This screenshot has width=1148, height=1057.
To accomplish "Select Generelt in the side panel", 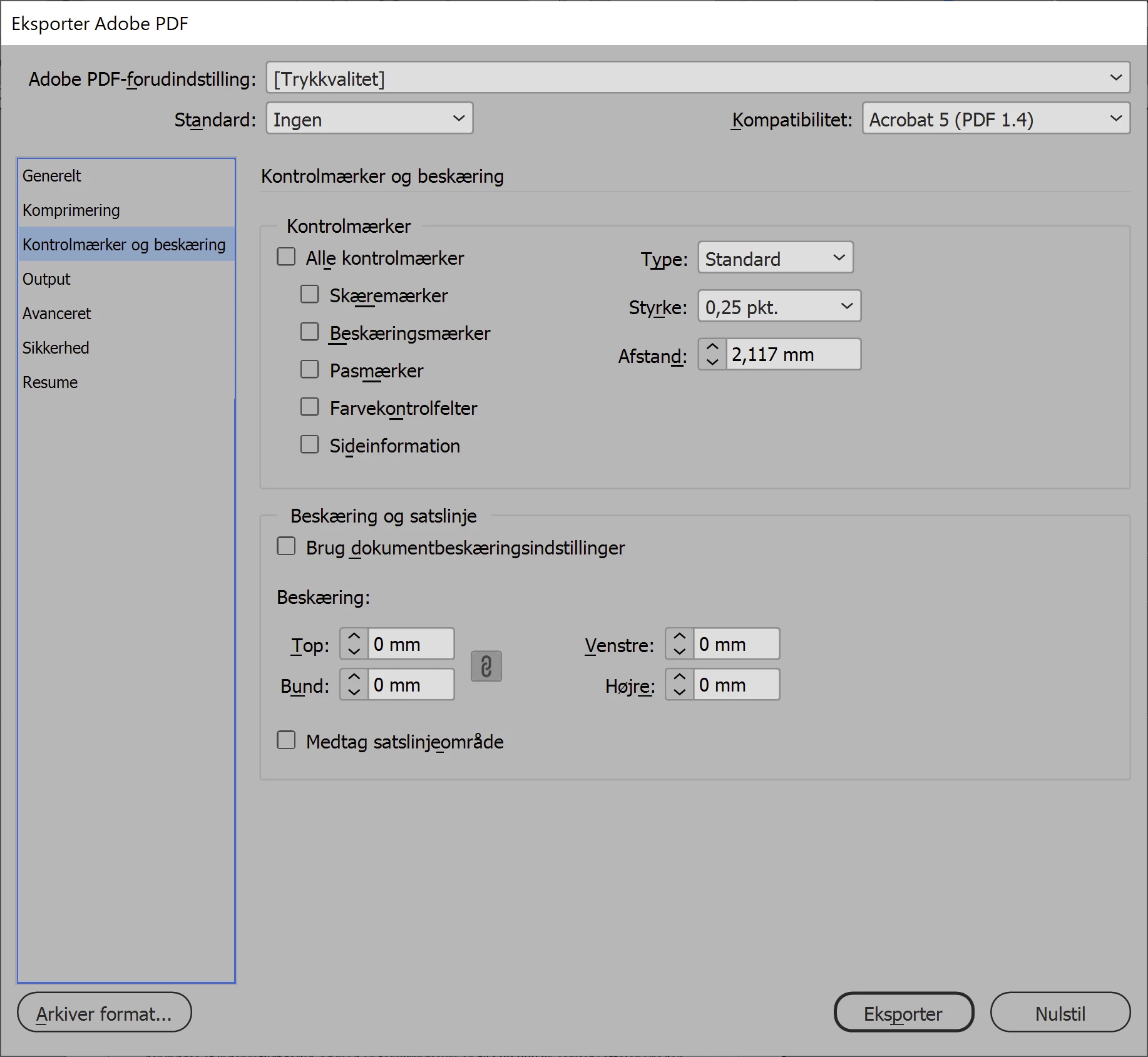I will [x=126, y=176].
